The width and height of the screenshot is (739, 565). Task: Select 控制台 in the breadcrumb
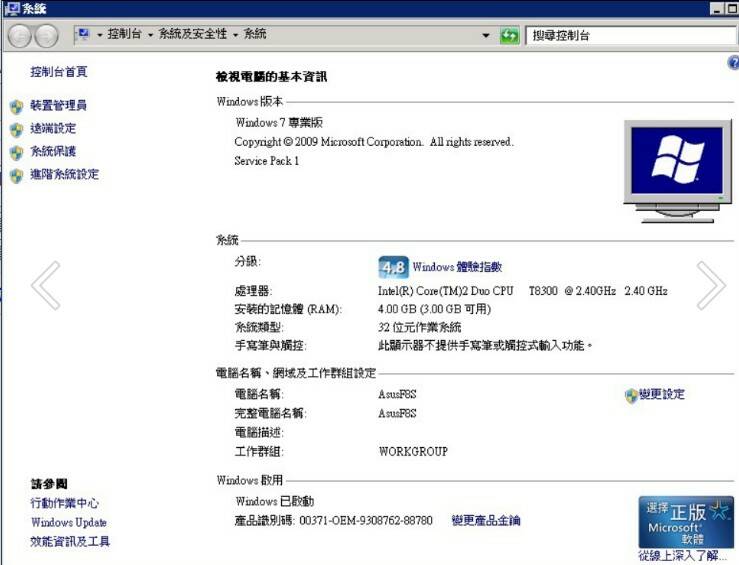pos(124,34)
